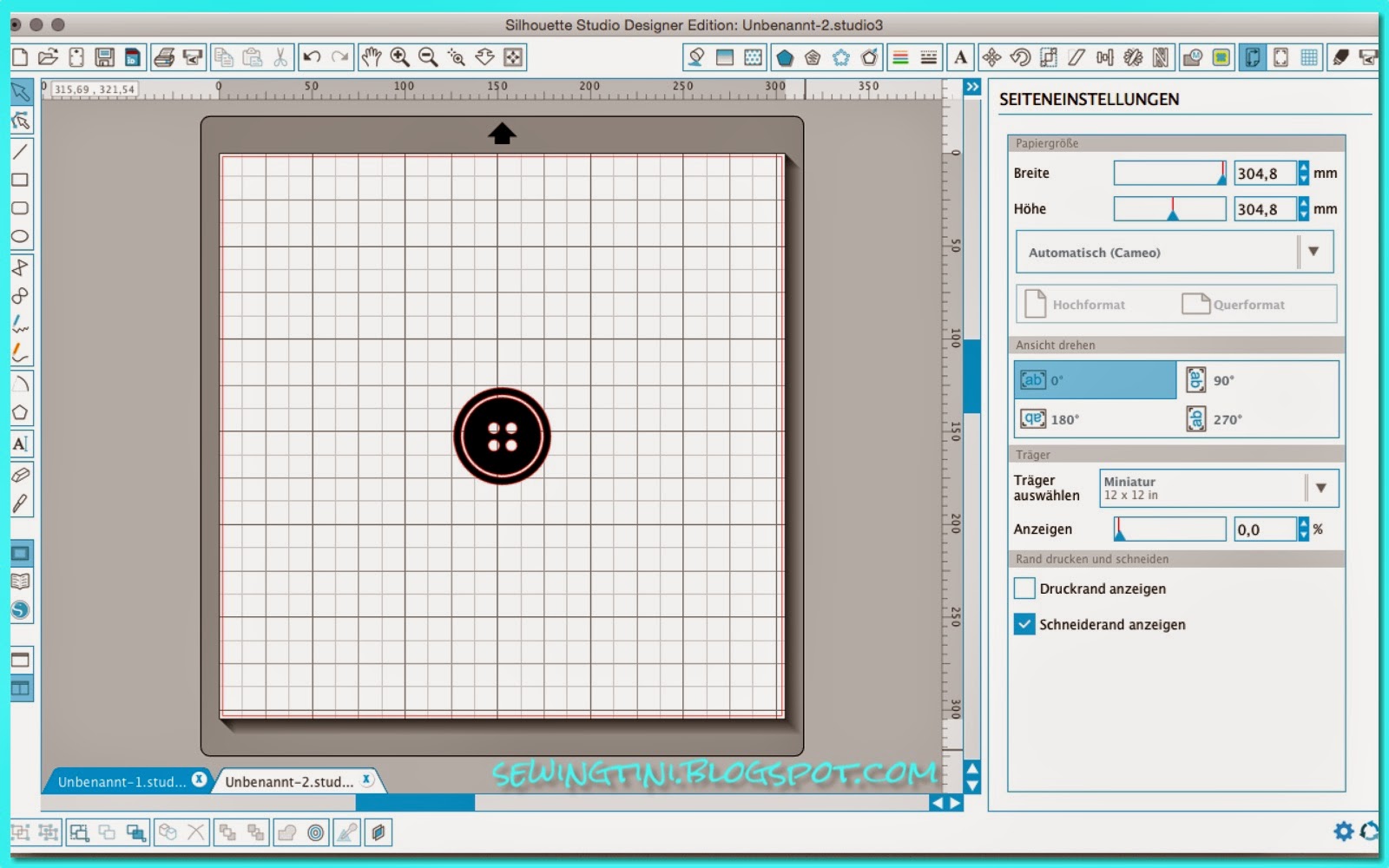Open the Silhouette online store icon

20,610
